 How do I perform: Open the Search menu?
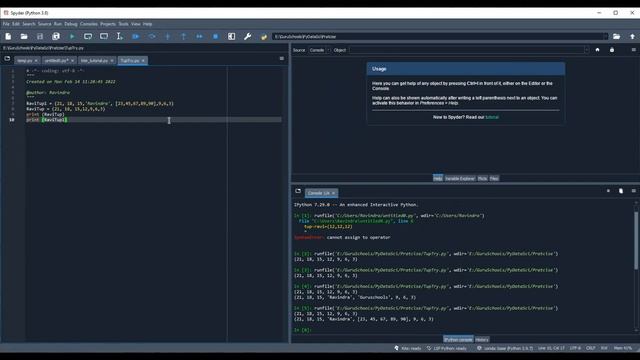tap(29, 24)
